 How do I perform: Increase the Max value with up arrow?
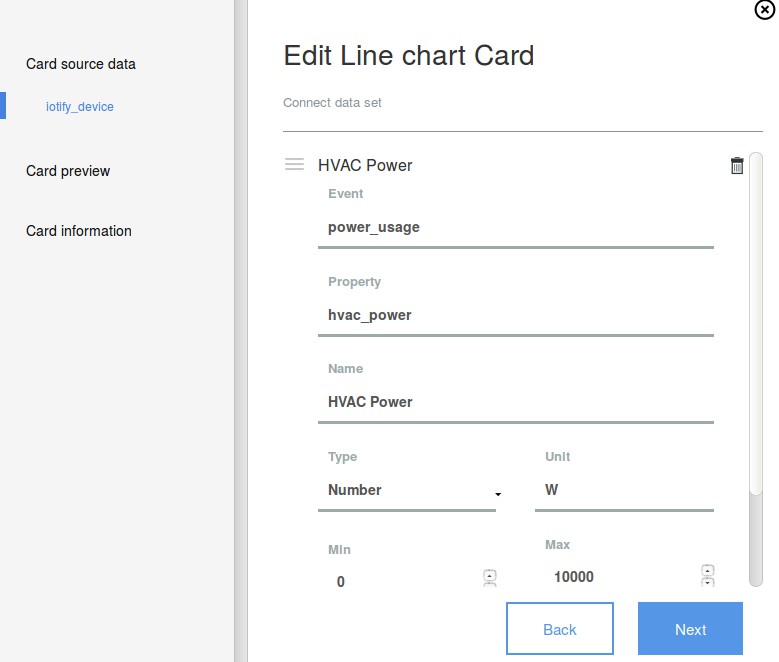coord(708,570)
